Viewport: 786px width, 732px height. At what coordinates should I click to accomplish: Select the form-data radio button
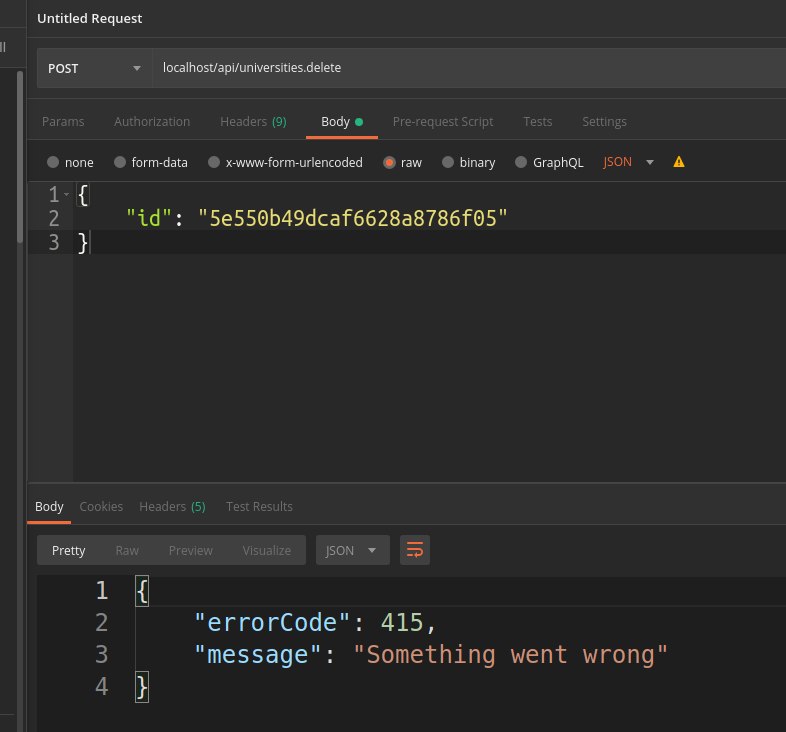point(120,162)
